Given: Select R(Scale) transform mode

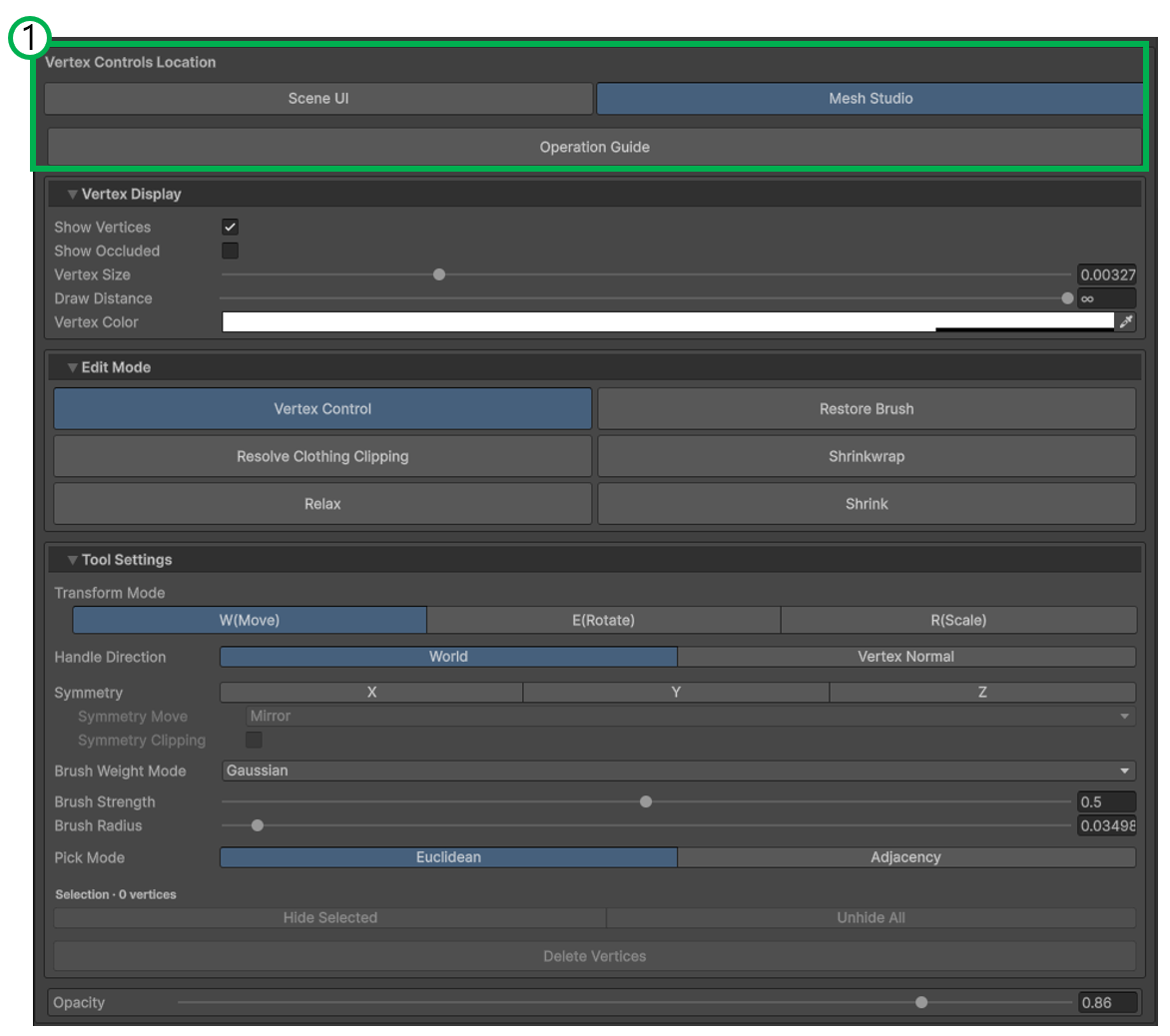Looking at the screenshot, I should pos(958,620).
